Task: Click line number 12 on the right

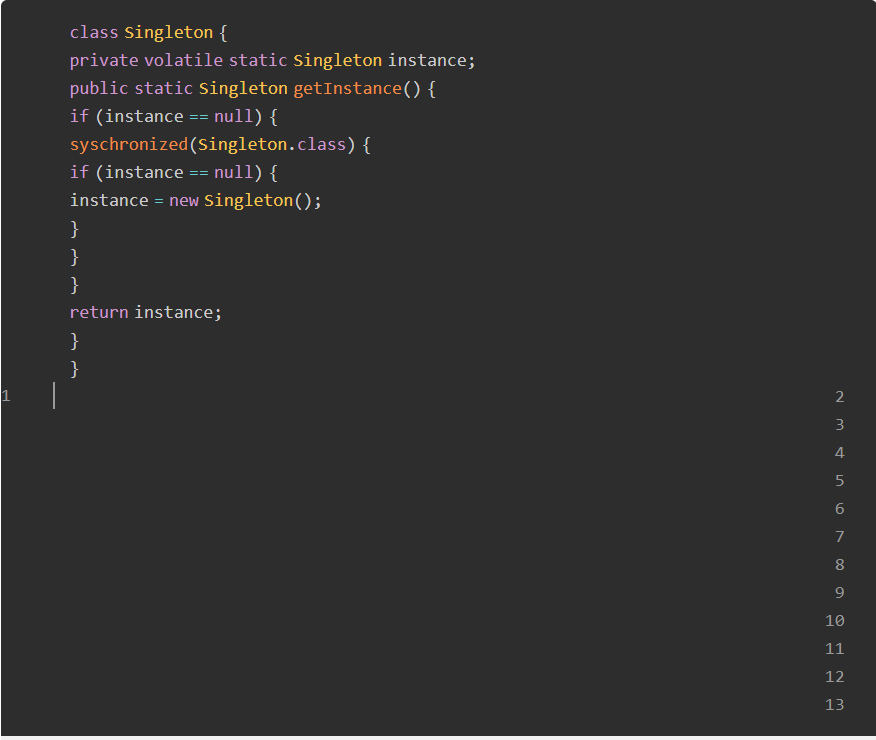Action: click(835, 677)
